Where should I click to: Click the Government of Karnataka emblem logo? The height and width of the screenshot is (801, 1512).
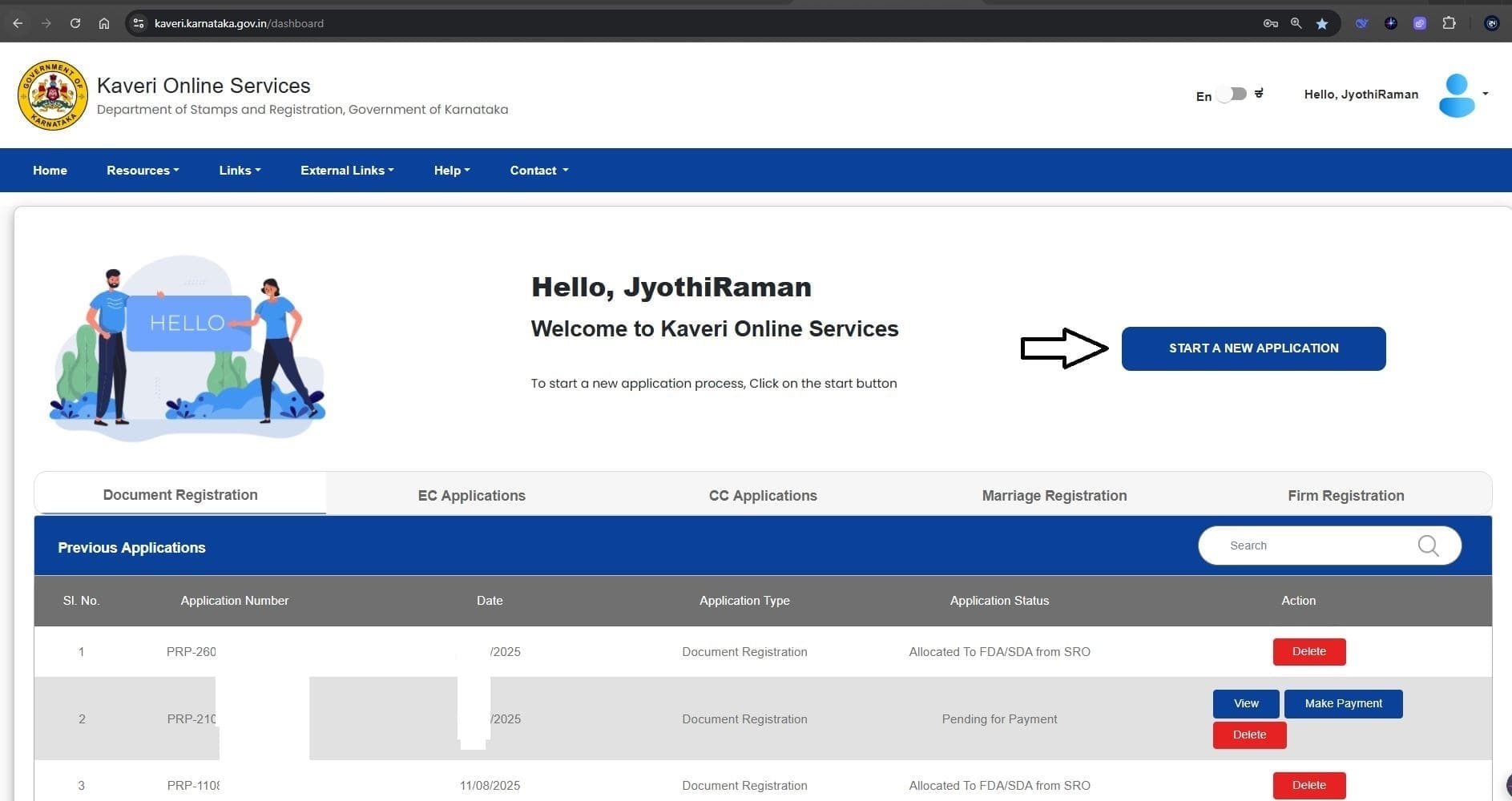tap(53, 95)
